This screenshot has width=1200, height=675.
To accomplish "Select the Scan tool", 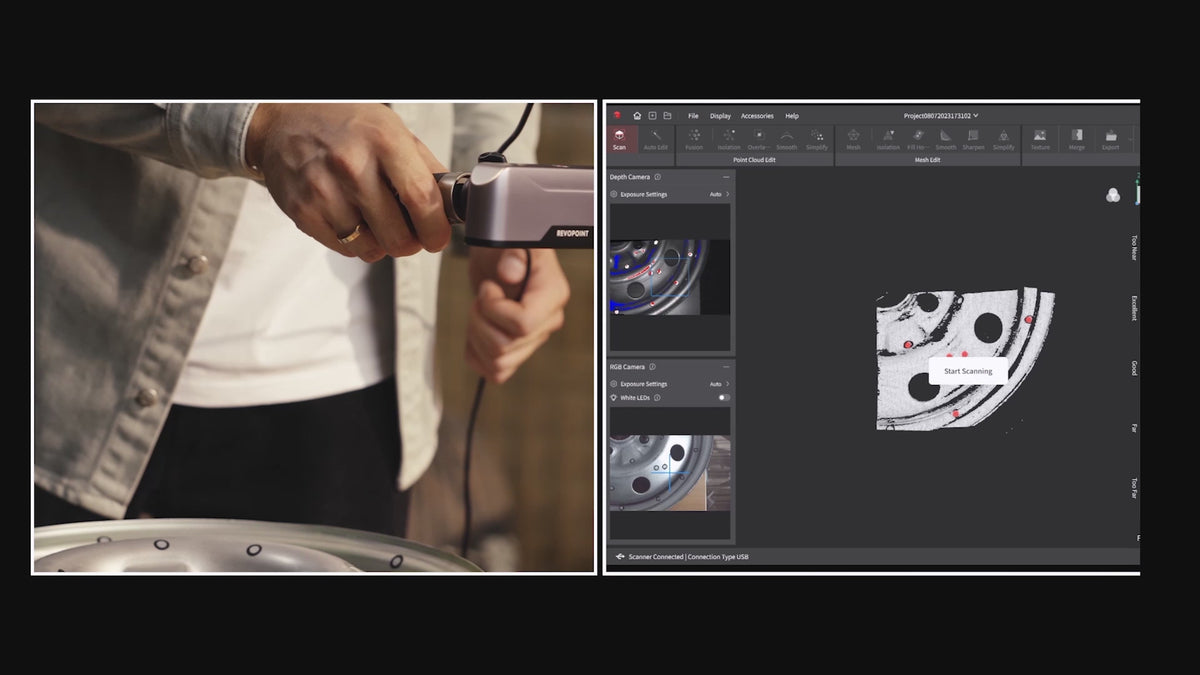I will pos(620,138).
